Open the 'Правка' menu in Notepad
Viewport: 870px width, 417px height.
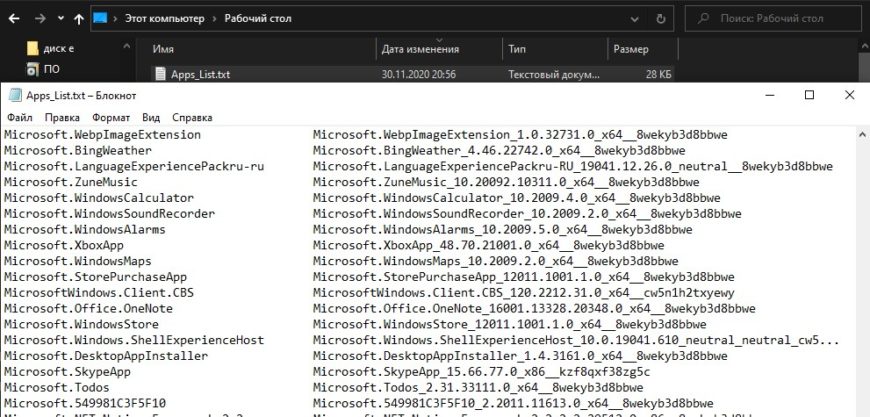62,118
